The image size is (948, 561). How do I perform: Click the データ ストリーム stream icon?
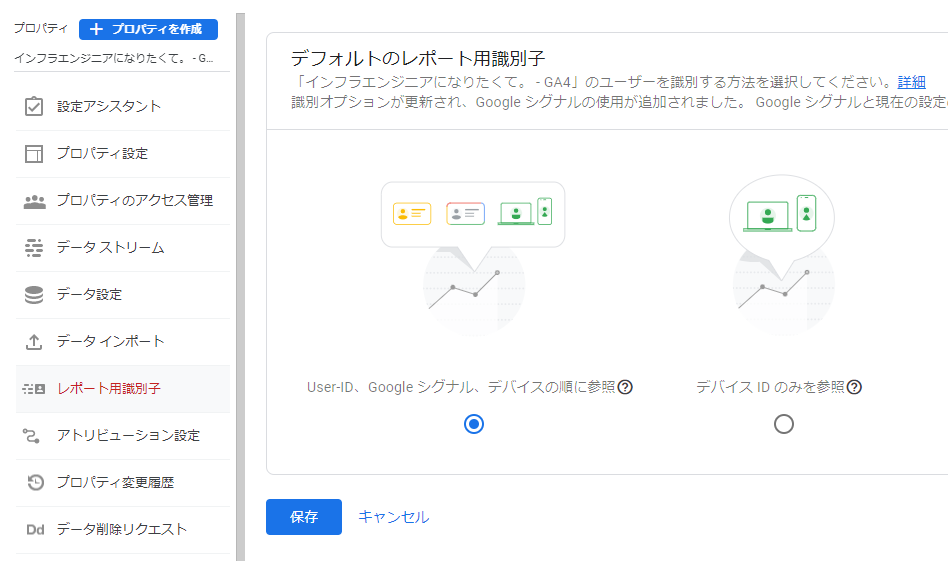[34, 248]
